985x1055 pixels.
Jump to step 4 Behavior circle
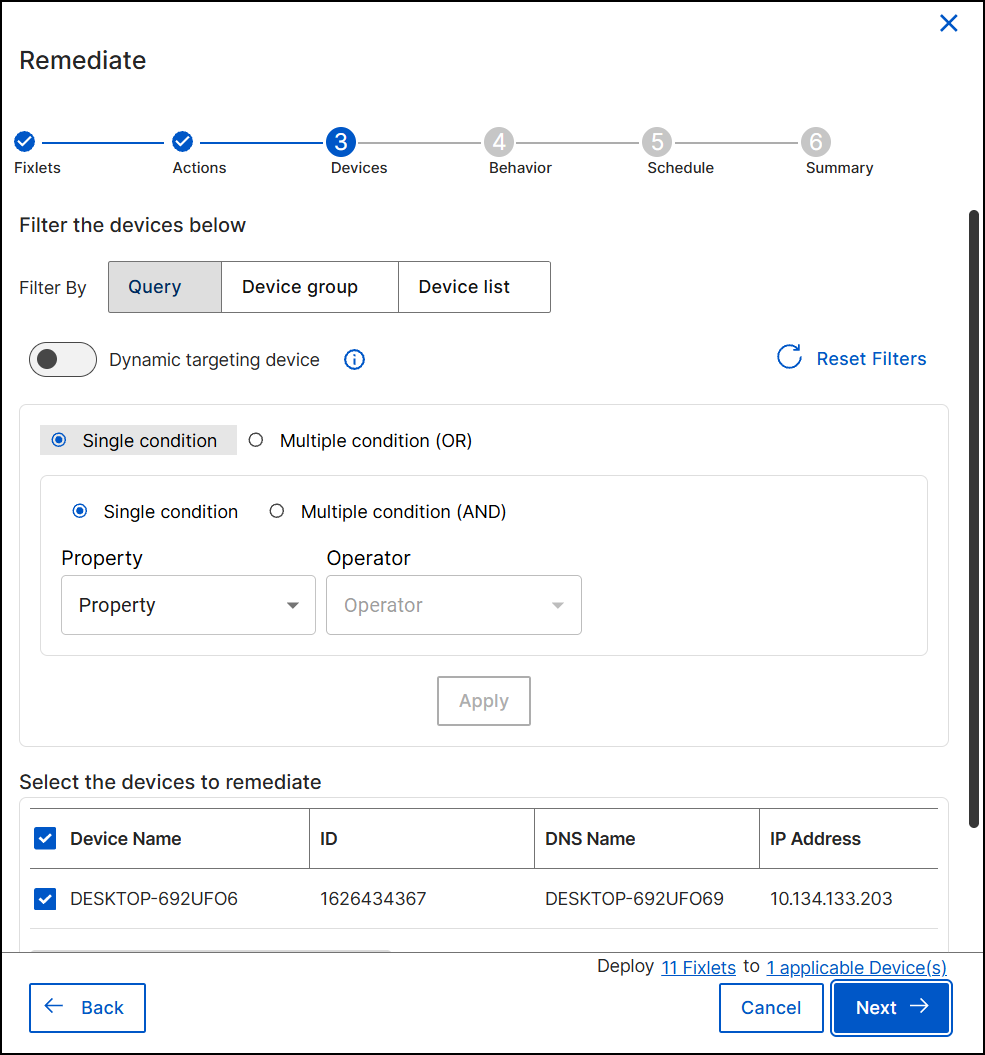(498, 142)
